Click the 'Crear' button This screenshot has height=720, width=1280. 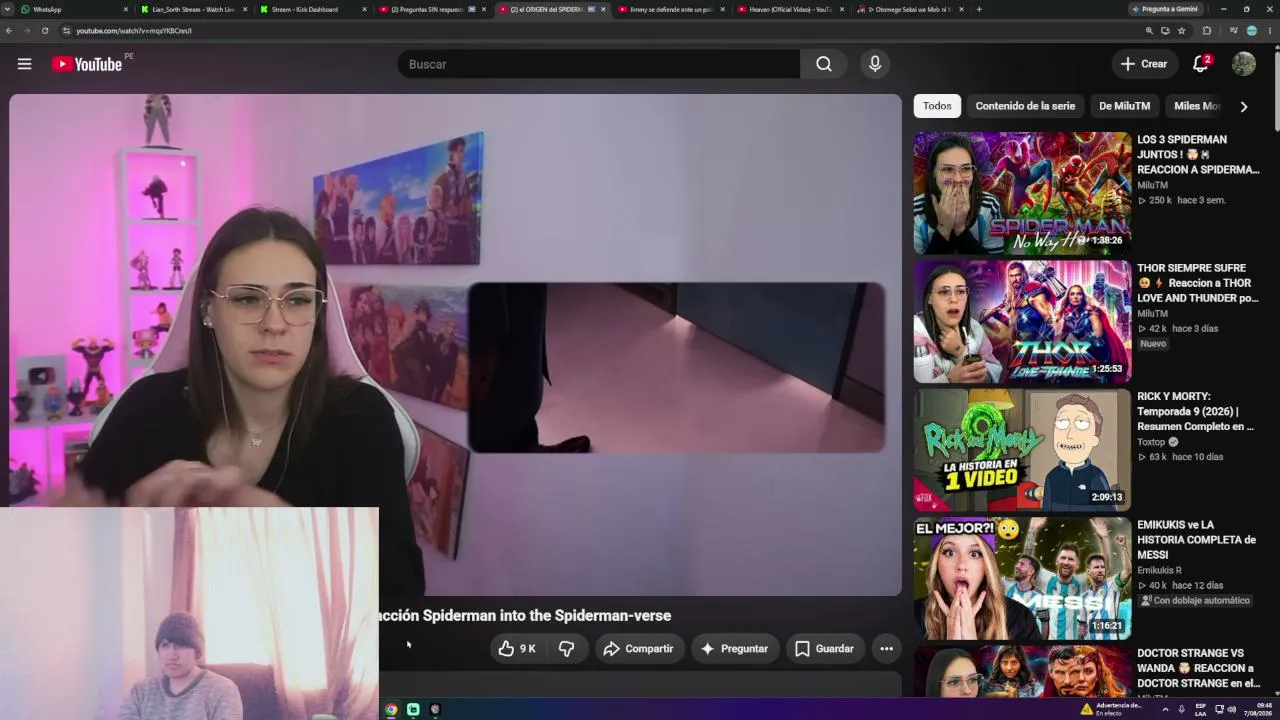click(x=1144, y=64)
